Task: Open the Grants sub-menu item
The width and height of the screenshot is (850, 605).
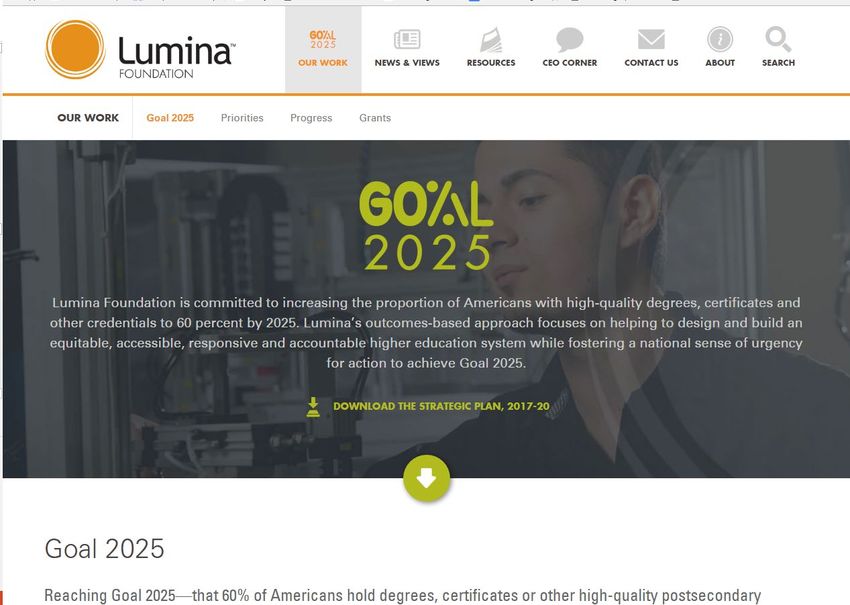Action: pos(375,118)
